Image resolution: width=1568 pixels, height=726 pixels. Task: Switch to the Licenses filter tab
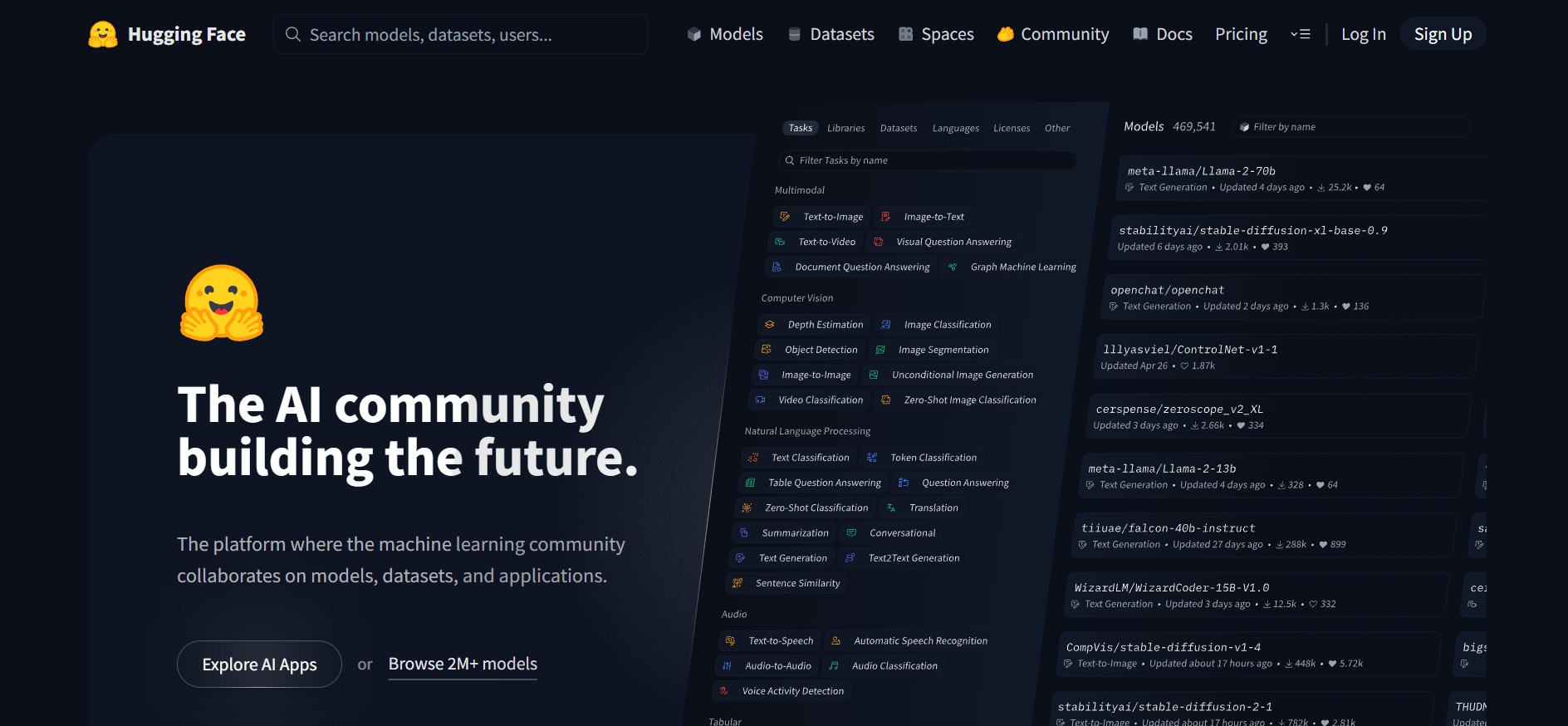click(1012, 128)
